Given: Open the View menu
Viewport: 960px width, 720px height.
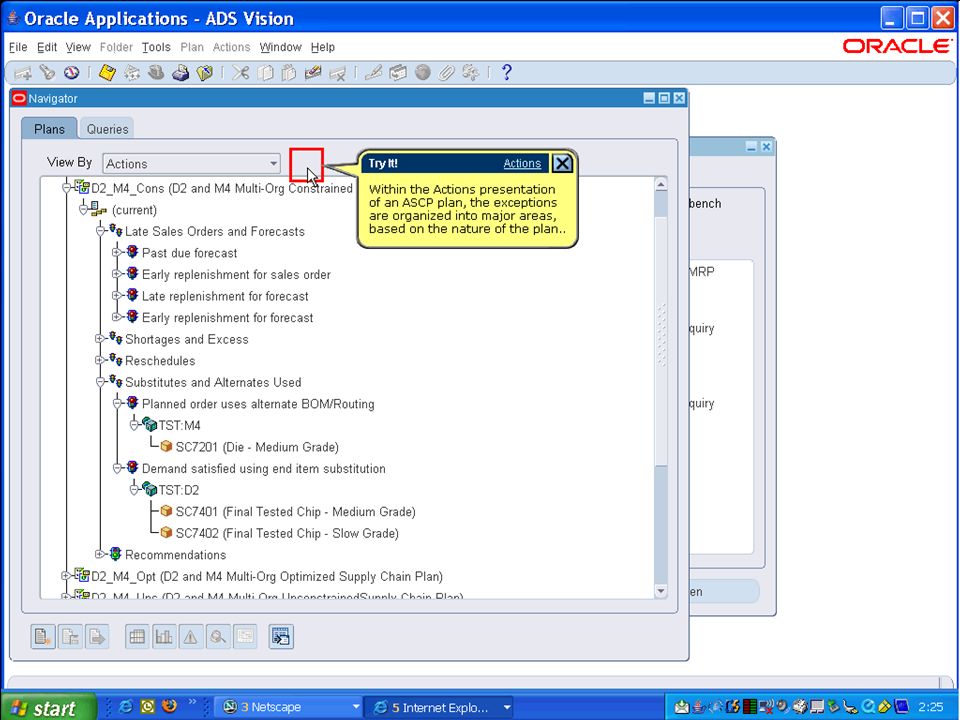Looking at the screenshot, I should point(78,47).
